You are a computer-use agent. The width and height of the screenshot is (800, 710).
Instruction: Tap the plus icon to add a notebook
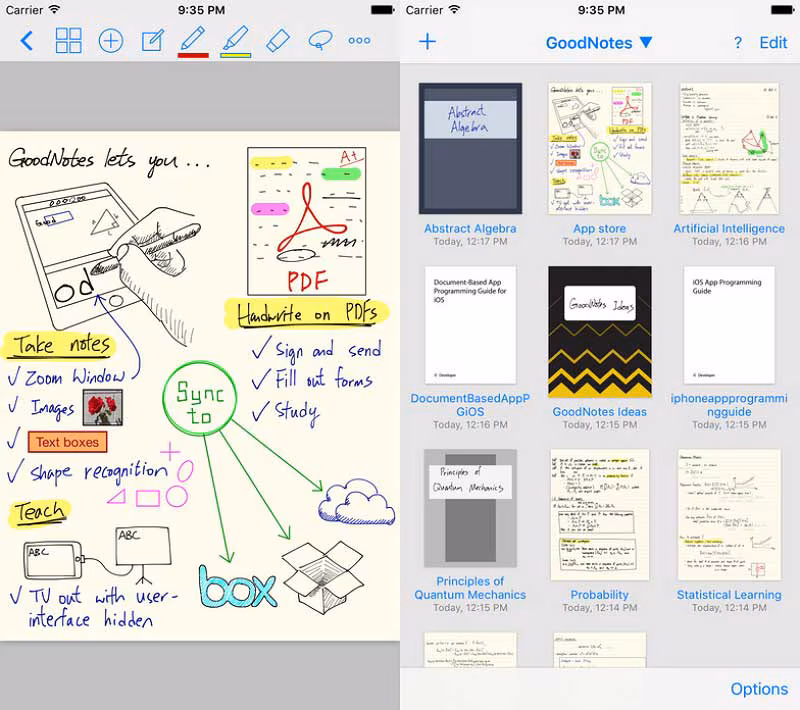[x=428, y=41]
